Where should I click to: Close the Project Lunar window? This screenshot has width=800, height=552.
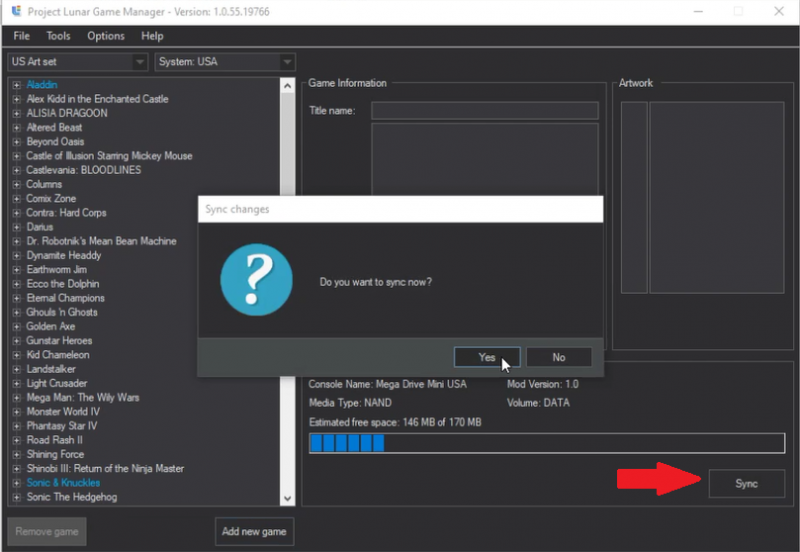779,11
